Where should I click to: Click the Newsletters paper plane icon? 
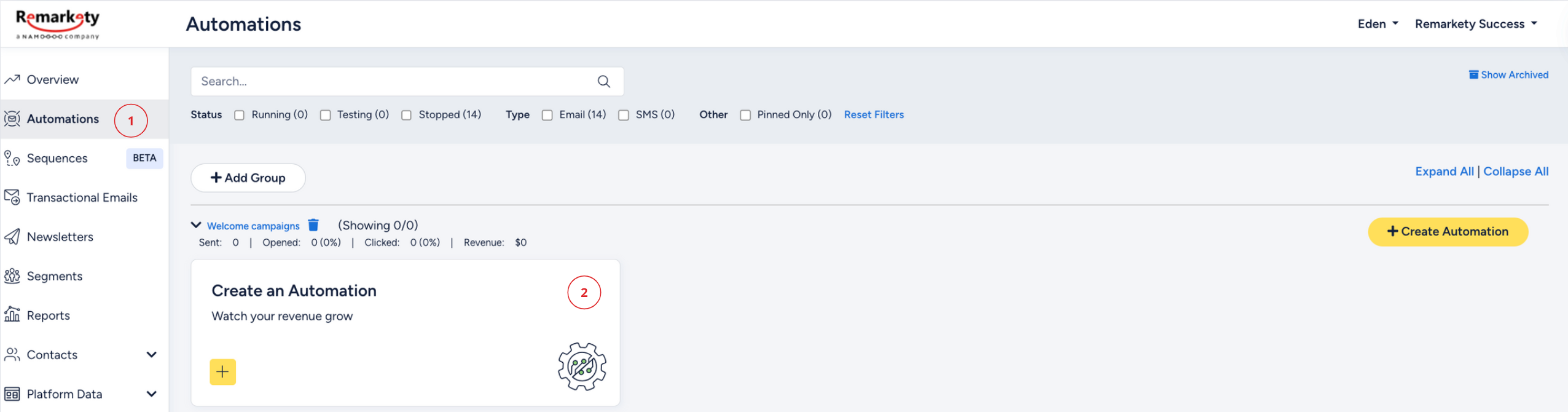click(12, 237)
